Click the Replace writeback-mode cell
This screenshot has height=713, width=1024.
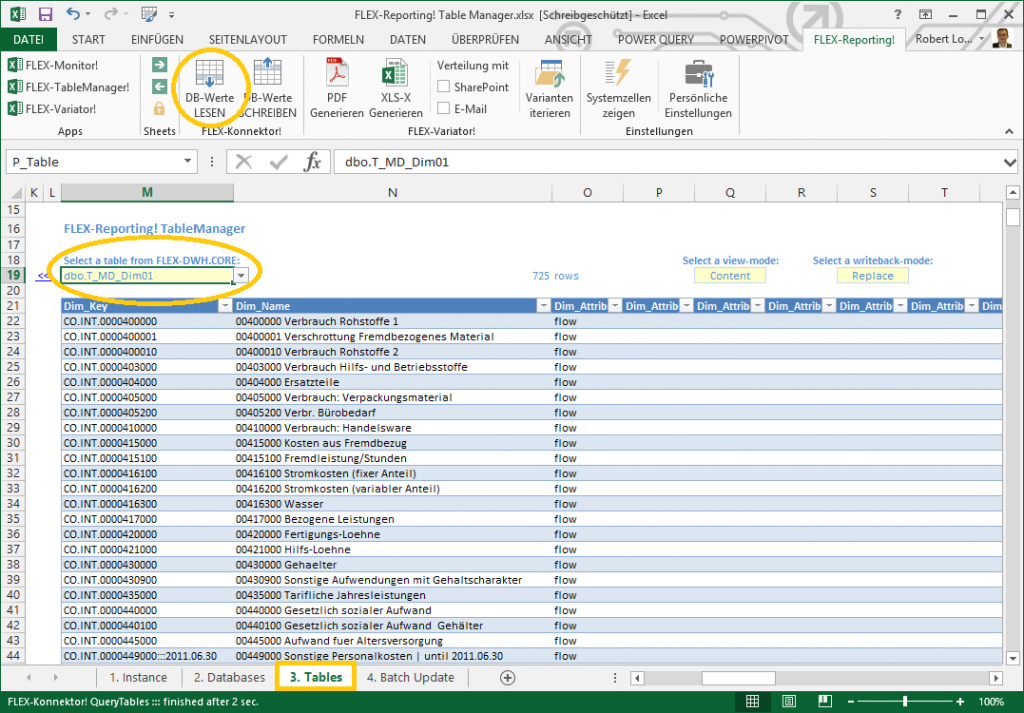pos(873,276)
